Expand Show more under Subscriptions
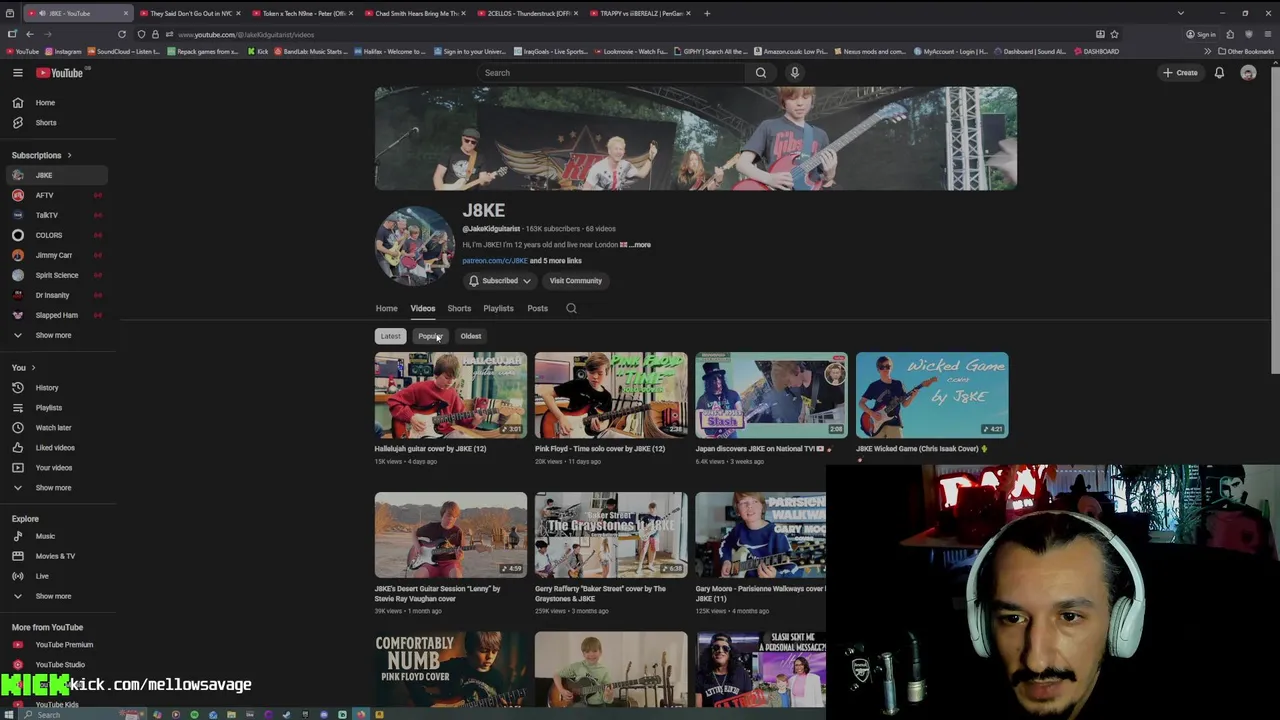1280x720 pixels. tap(58, 335)
